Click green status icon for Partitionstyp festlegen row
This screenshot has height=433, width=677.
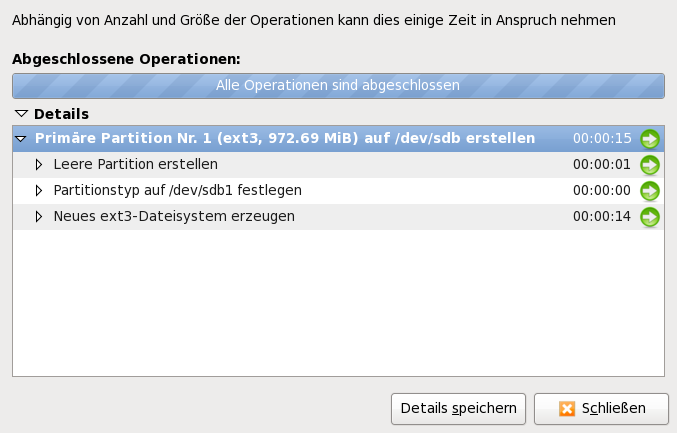[x=650, y=190]
